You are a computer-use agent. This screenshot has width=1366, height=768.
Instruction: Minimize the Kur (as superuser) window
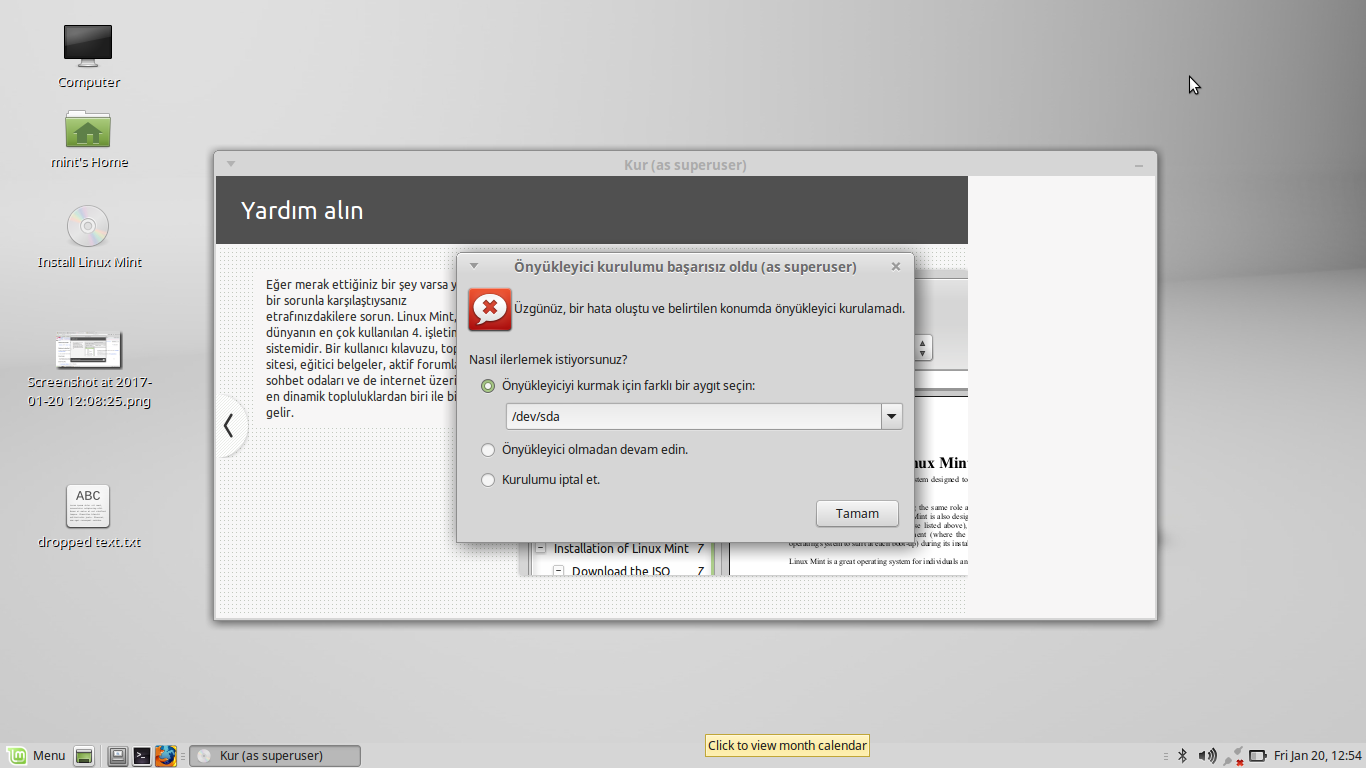coord(1139,165)
